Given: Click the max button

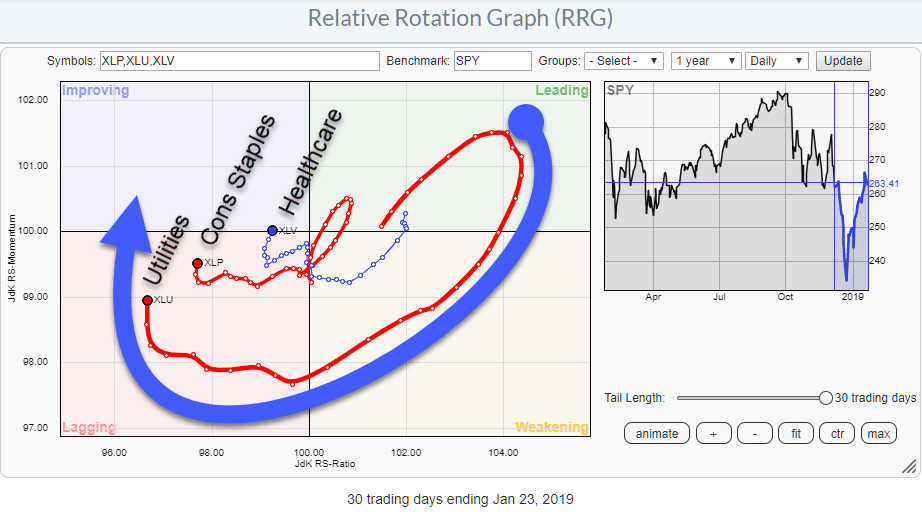Looking at the screenshot, I should point(878,433).
